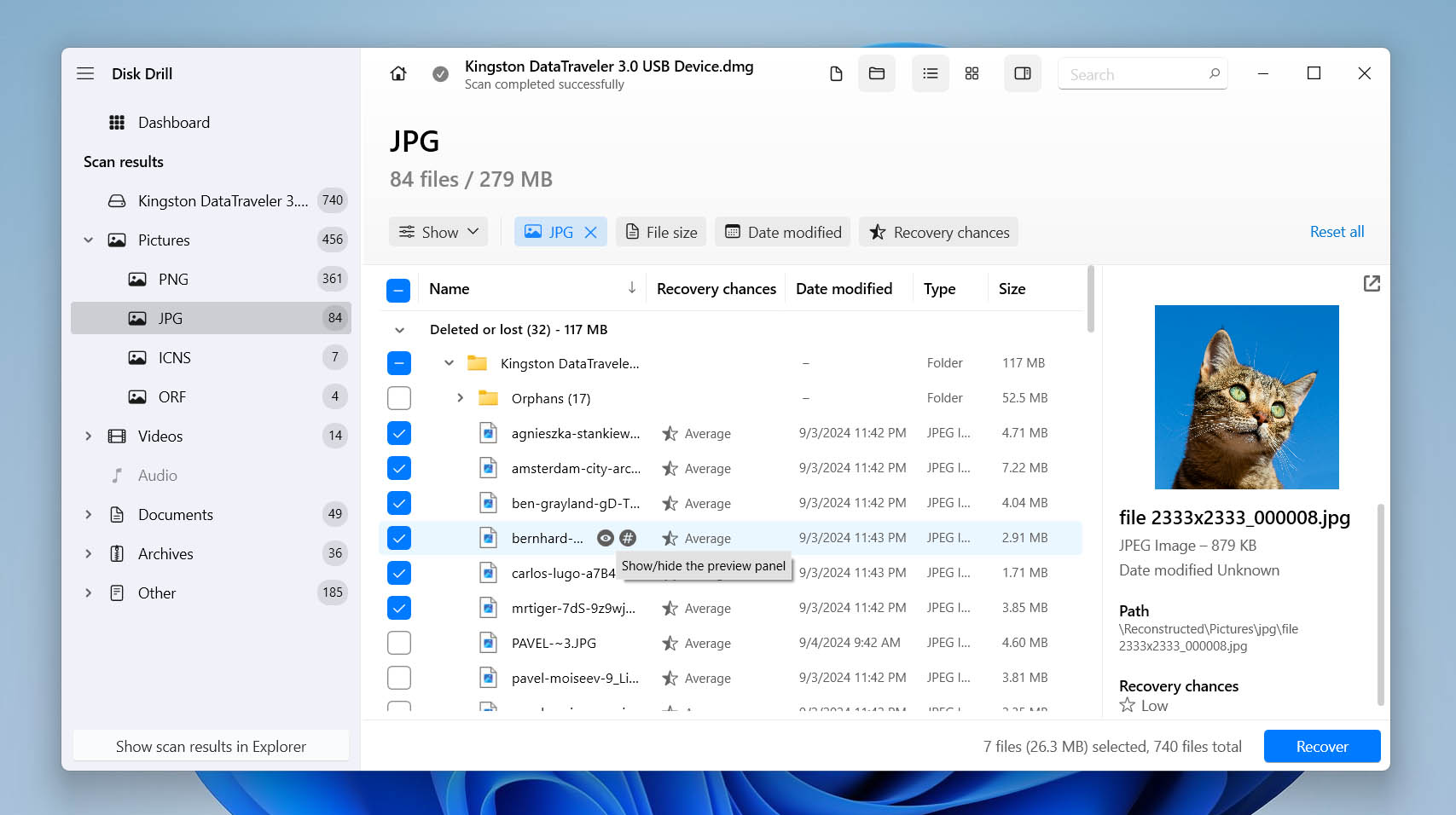Switch to file view icon in toolbar
Screen dimensions: 1456x815
click(836, 74)
